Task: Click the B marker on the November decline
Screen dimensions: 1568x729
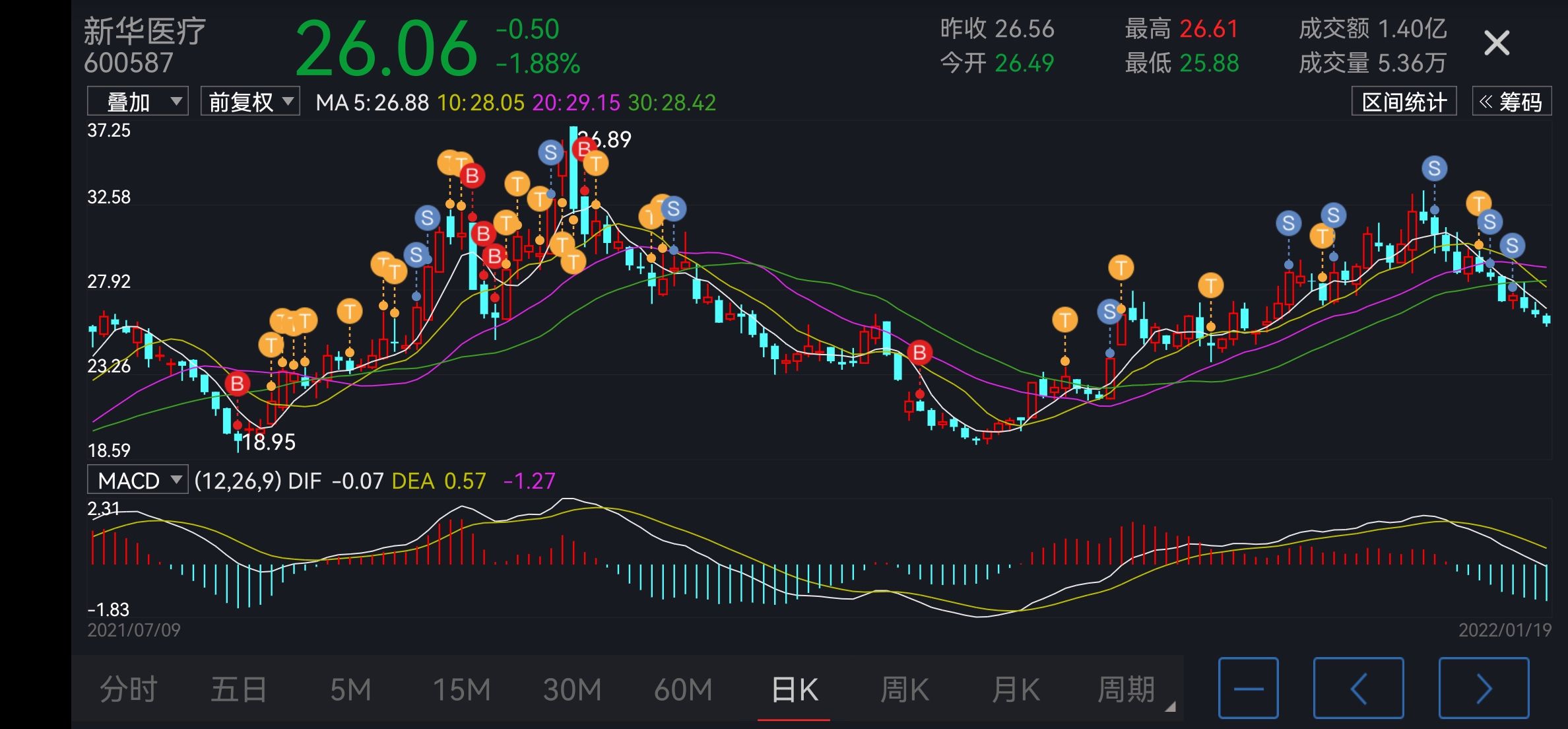Action: coord(919,353)
